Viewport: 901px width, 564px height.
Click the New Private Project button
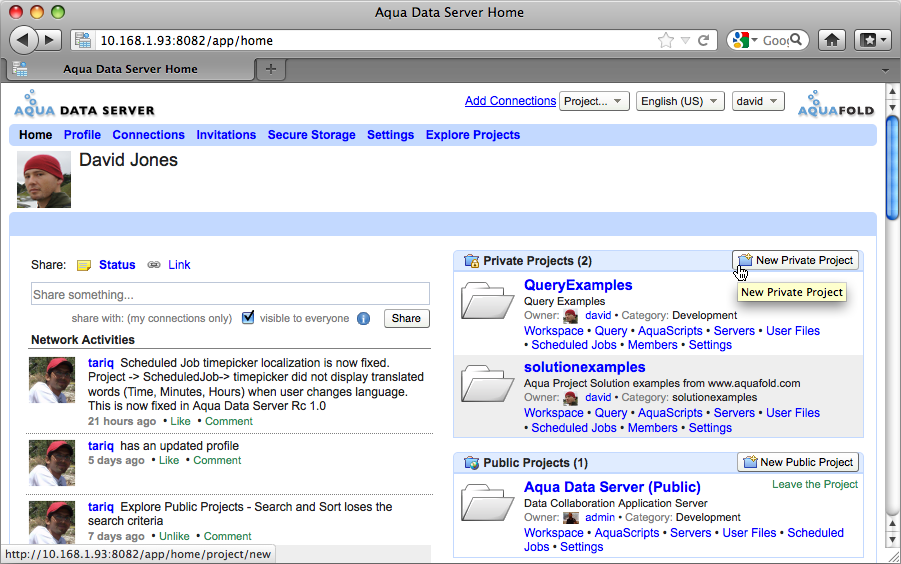[x=795, y=260]
